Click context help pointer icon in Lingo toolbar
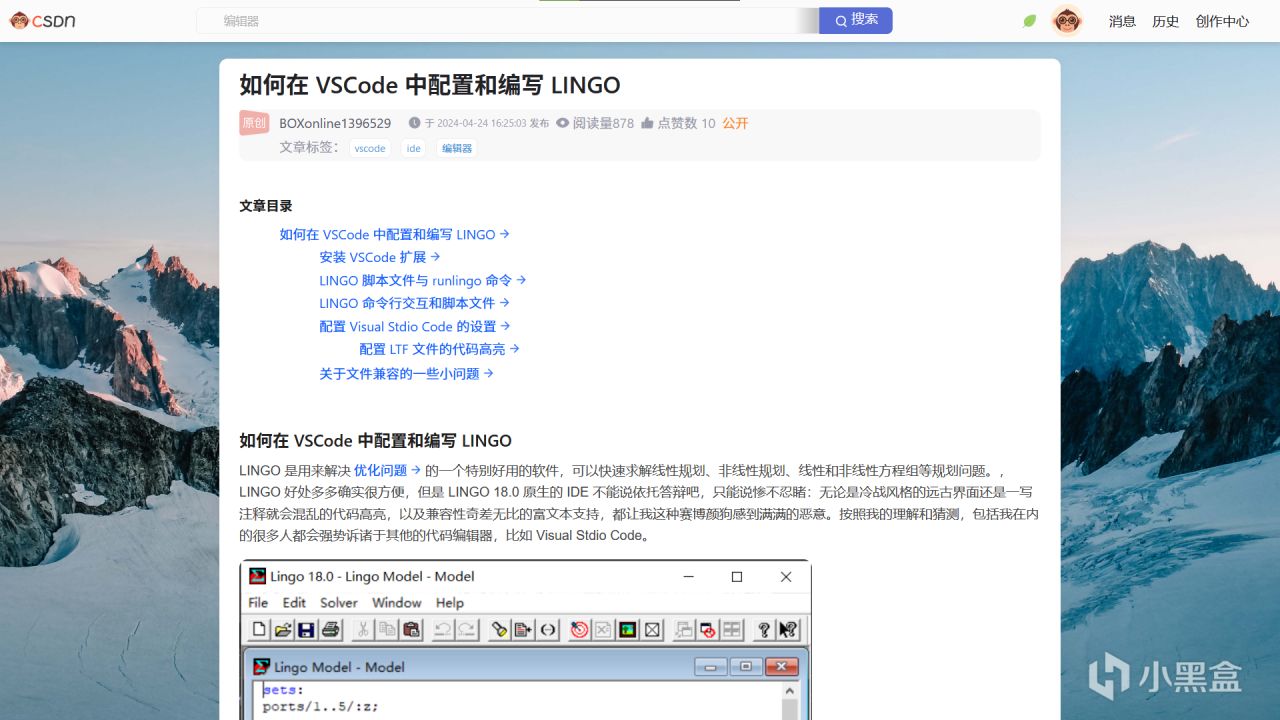Image resolution: width=1280 pixels, height=720 pixels. click(788, 629)
